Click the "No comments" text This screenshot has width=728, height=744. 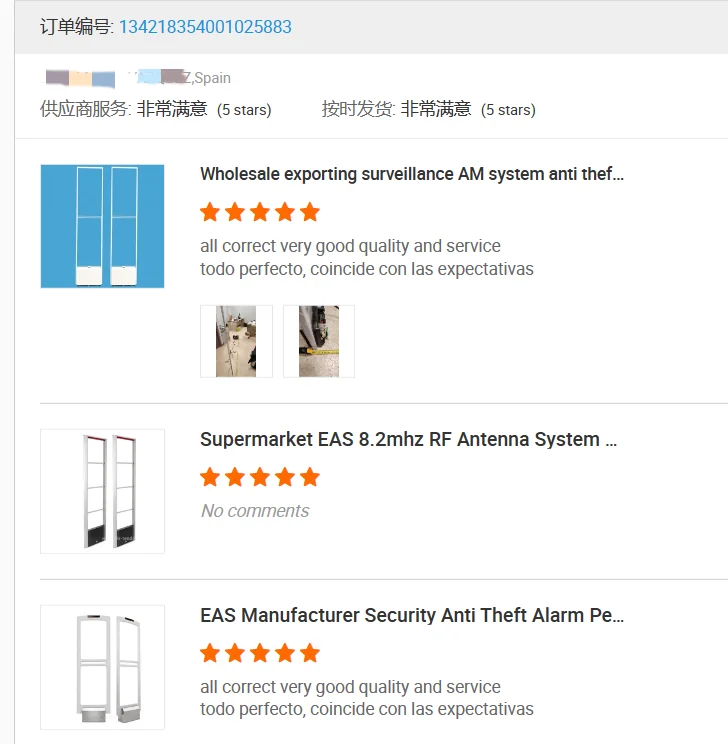(255, 511)
